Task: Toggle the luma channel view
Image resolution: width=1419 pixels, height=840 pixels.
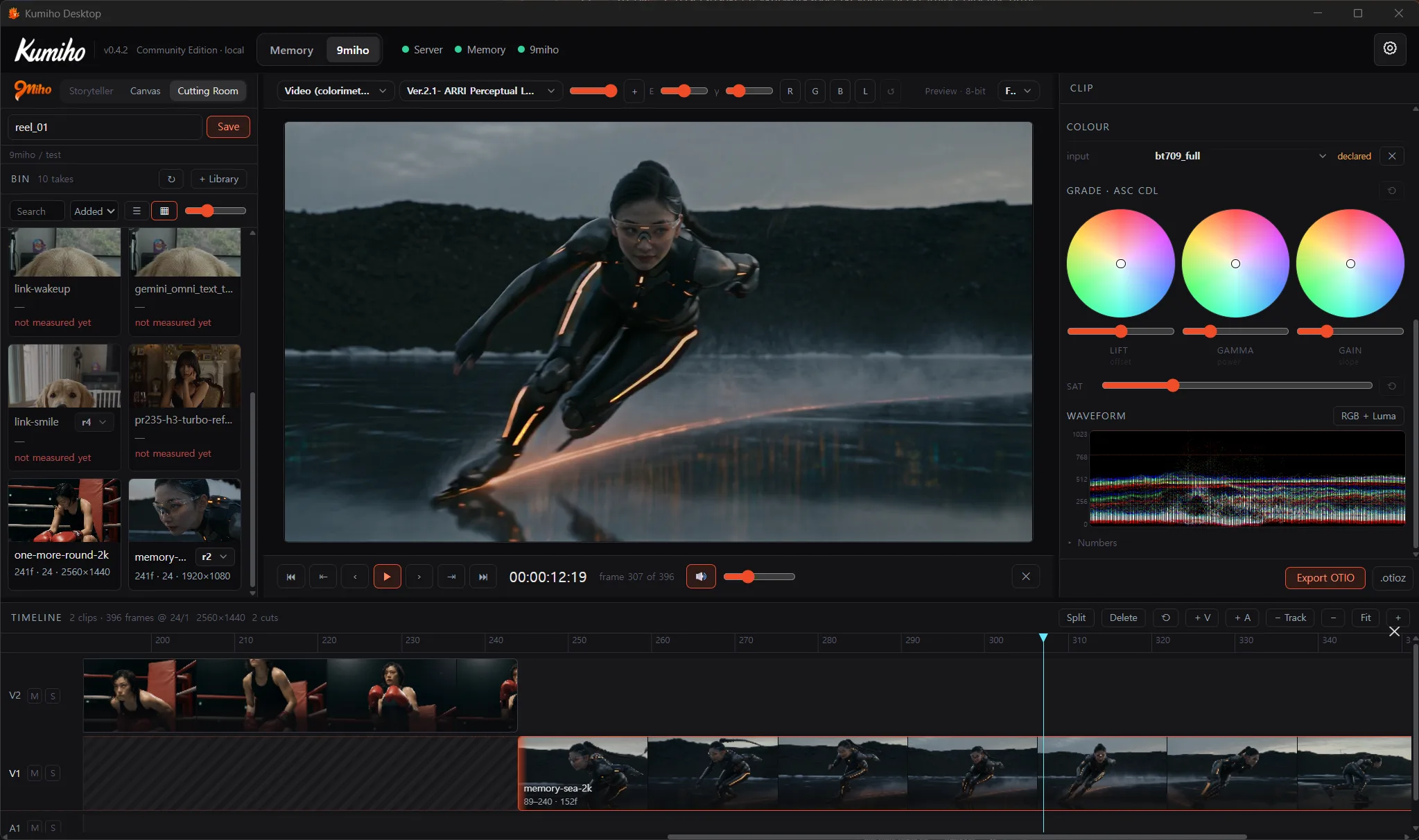Action: click(x=865, y=91)
